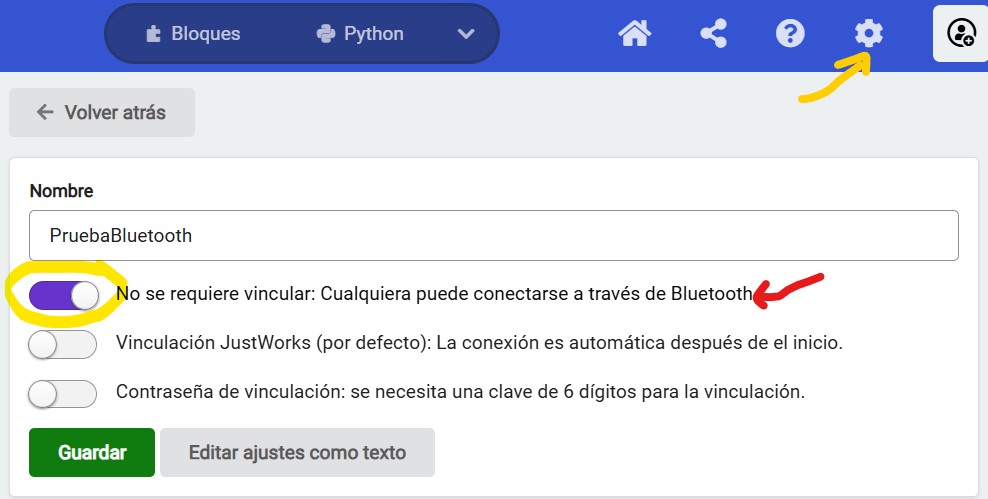Click 'Editar ajustes como texto' button
Image resolution: width=988 pixels, height=499 pixels.
click(297, 452)
